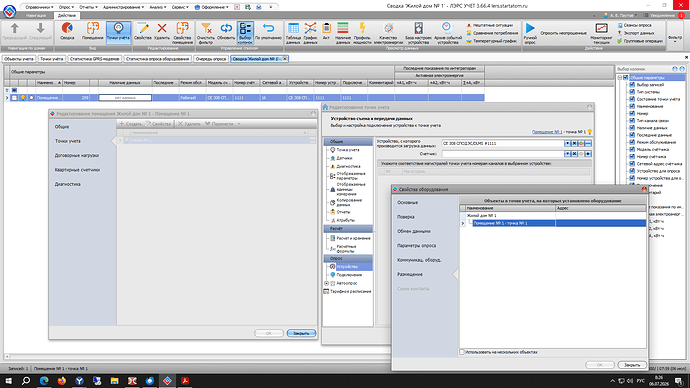Click Очистить фильтр funnel icon
The image size is (690, 388).
206,28
